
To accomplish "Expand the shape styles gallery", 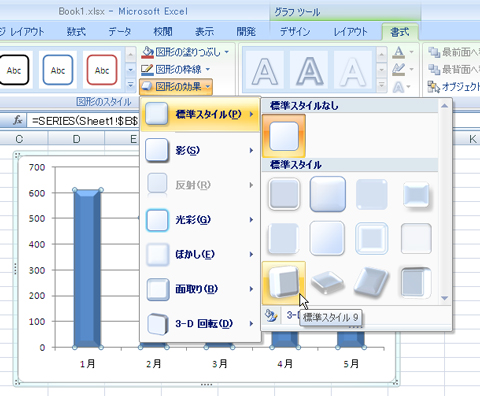I will 130,85.
